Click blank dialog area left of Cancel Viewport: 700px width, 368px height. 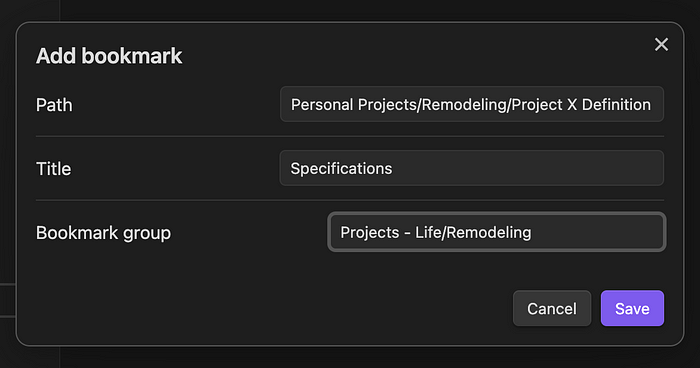pyautogui.click(x=268, y=308)
